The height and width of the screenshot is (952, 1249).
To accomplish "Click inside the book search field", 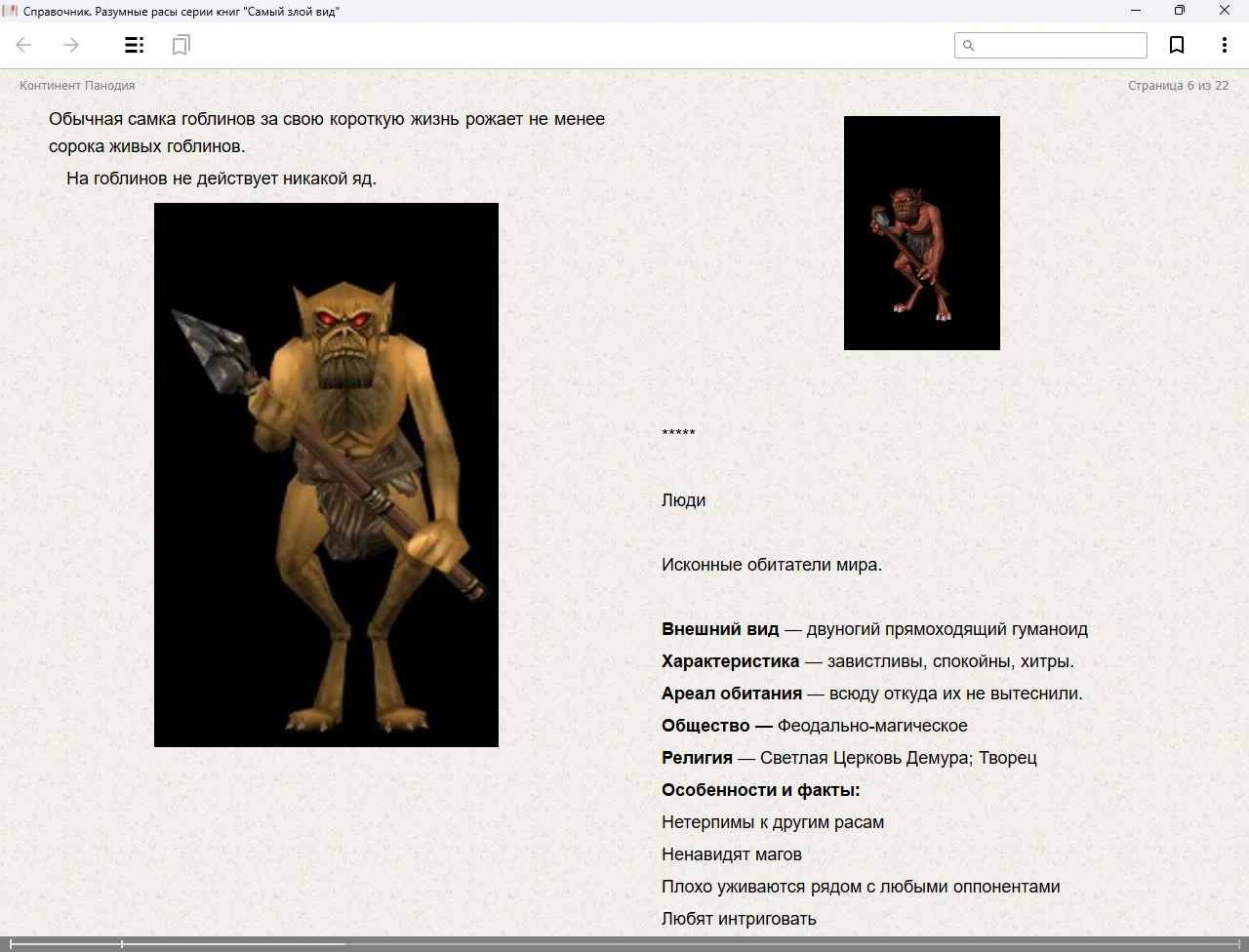I will 1060,46.
